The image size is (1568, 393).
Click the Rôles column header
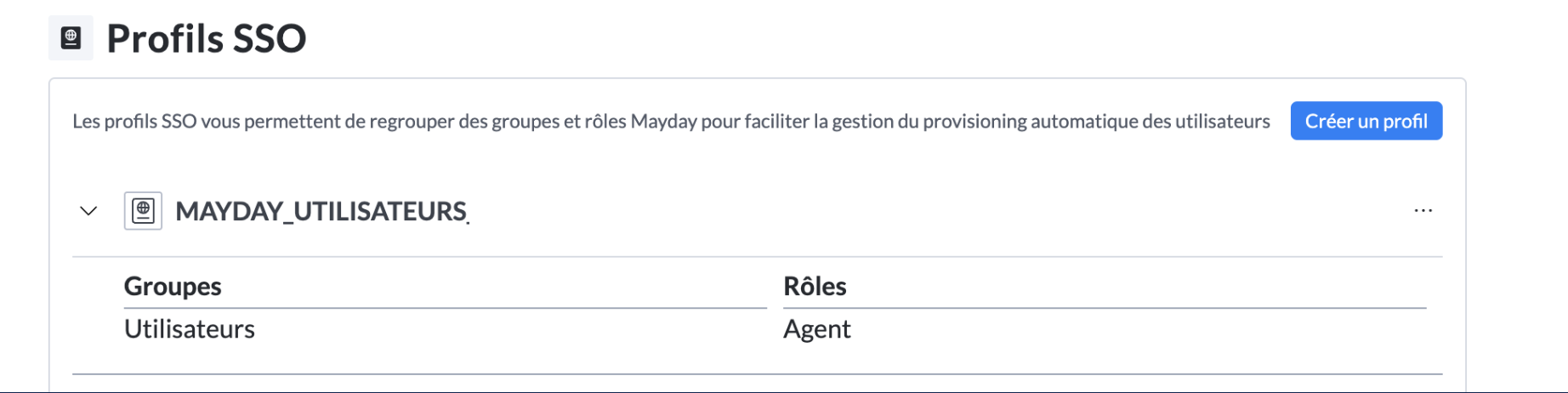[815, 287]
